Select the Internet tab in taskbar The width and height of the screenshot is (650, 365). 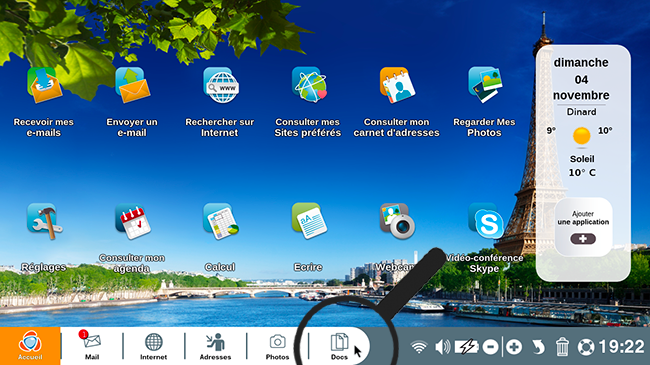[153, 346]
